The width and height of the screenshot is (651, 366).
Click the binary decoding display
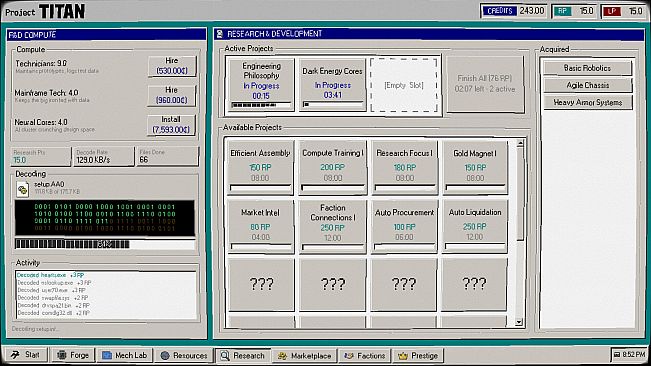point(105,218)
